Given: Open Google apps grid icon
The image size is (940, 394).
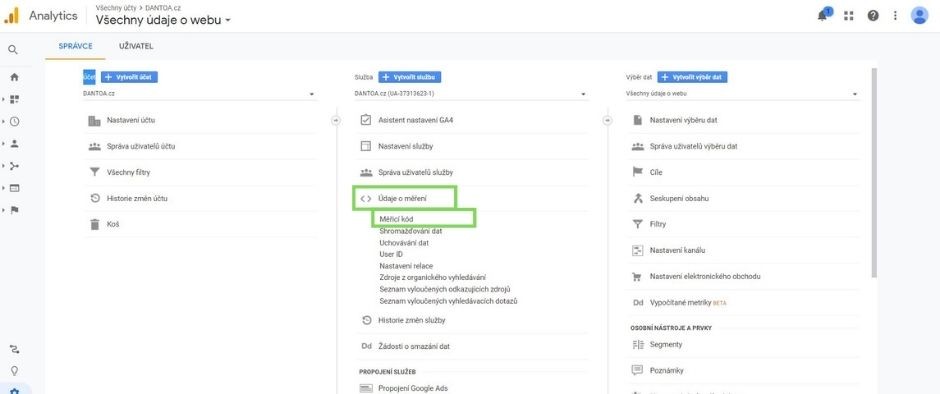Looking at the screenshot, I should click(848, 16).
